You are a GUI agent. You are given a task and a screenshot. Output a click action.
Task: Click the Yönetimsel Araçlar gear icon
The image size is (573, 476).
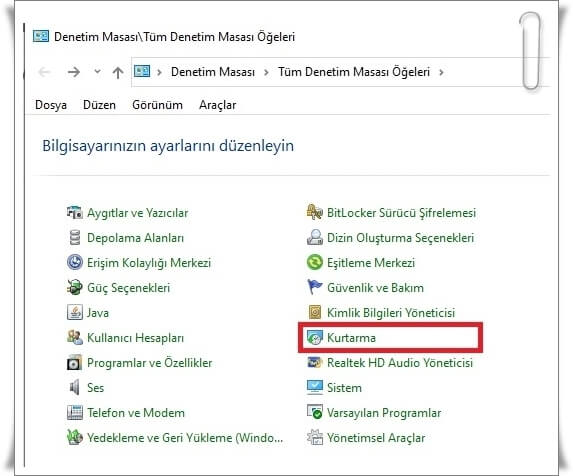(315, 438)
